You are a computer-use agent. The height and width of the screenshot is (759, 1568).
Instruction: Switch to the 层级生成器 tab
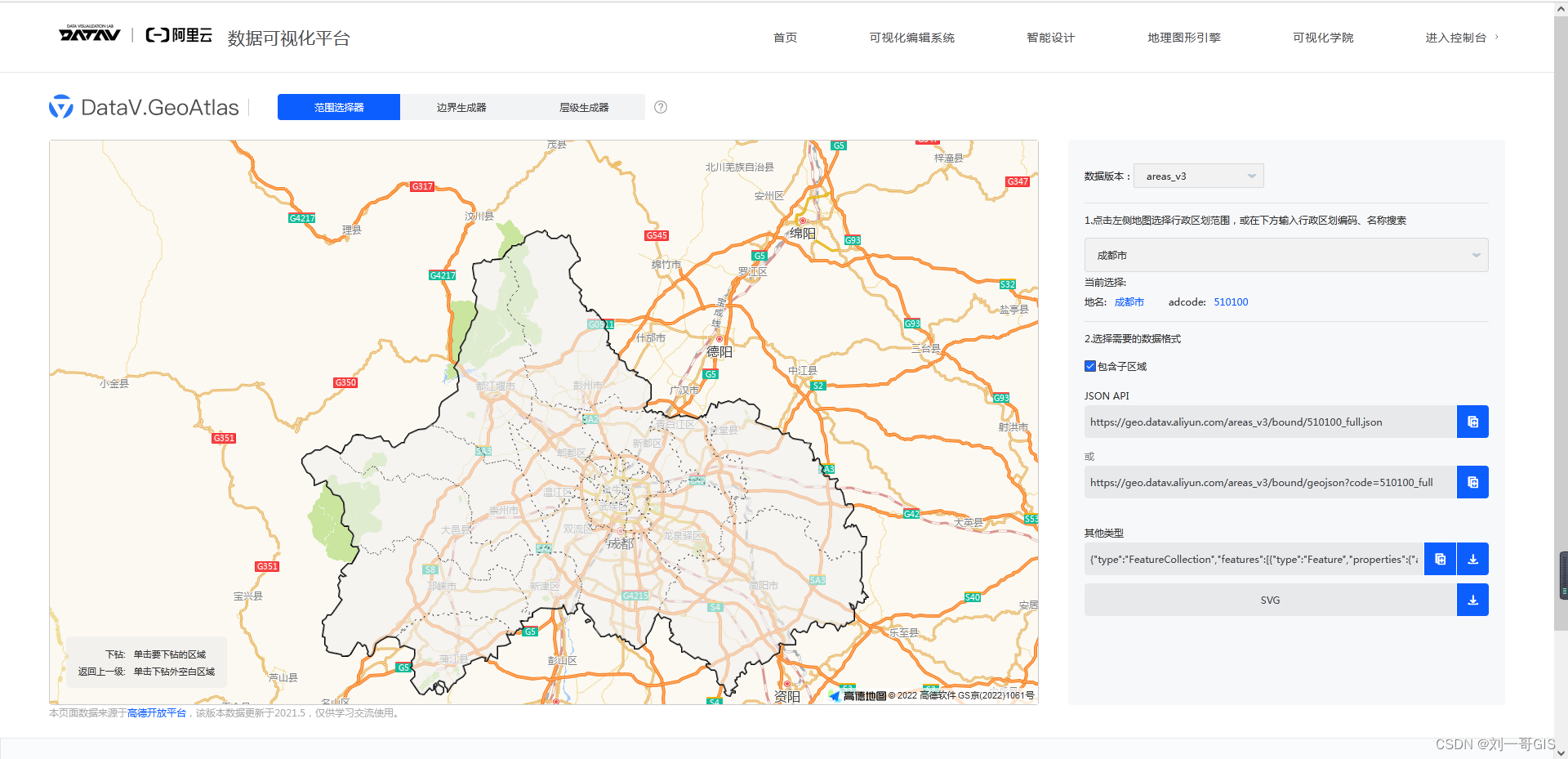point(584,107)
